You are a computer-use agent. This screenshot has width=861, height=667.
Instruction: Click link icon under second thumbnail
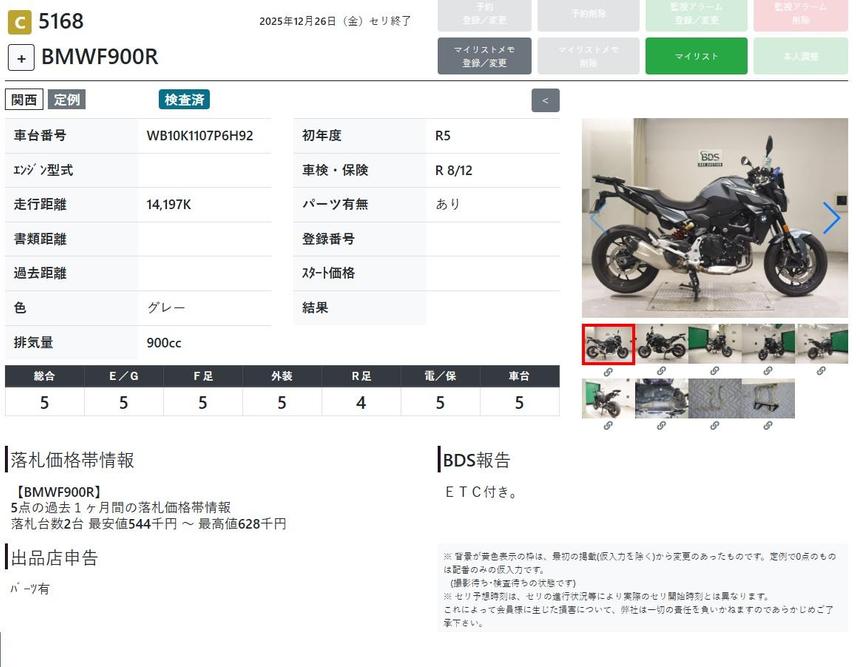pos(661,372)
